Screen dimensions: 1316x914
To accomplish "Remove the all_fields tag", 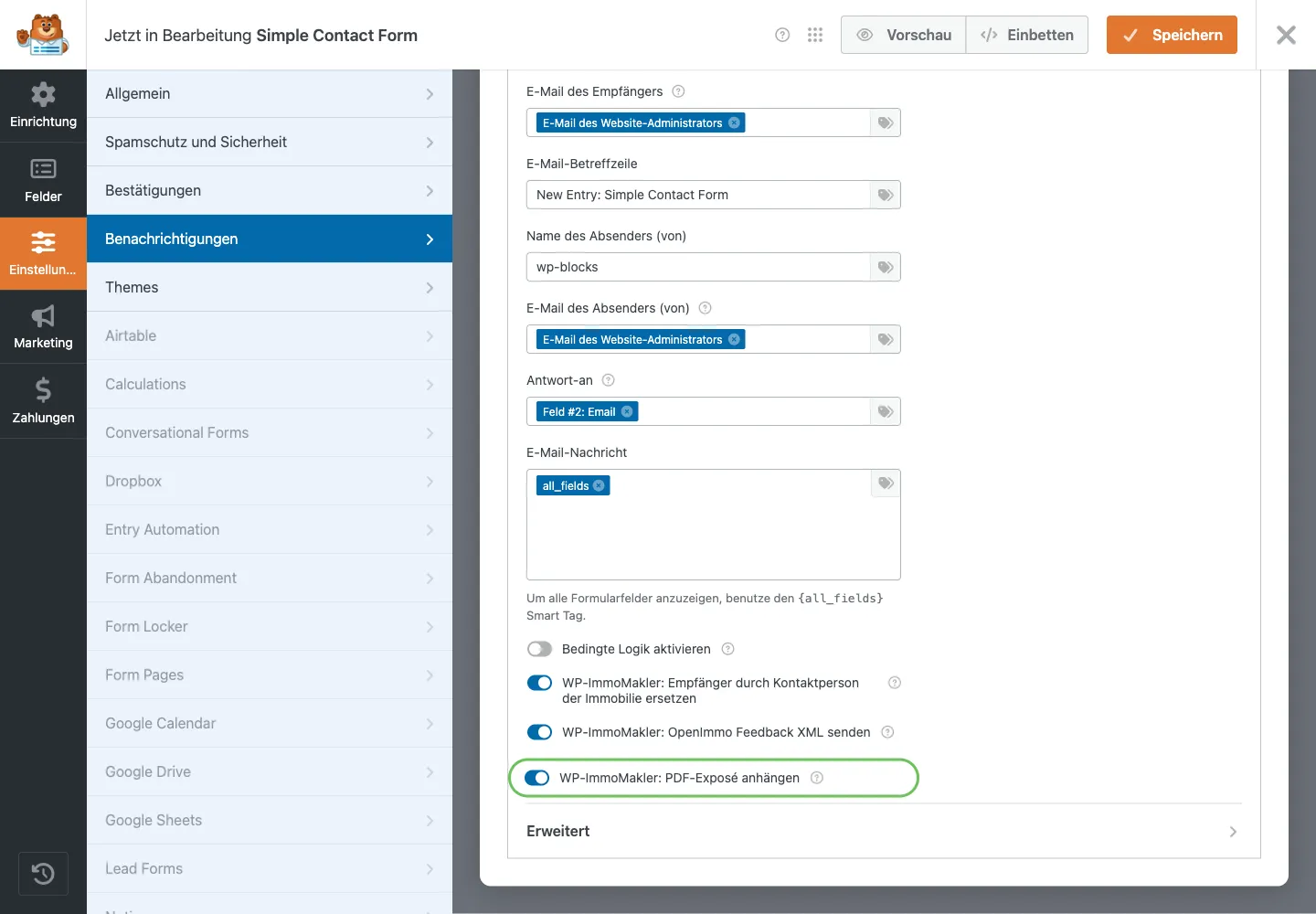I will coord(599,485).
